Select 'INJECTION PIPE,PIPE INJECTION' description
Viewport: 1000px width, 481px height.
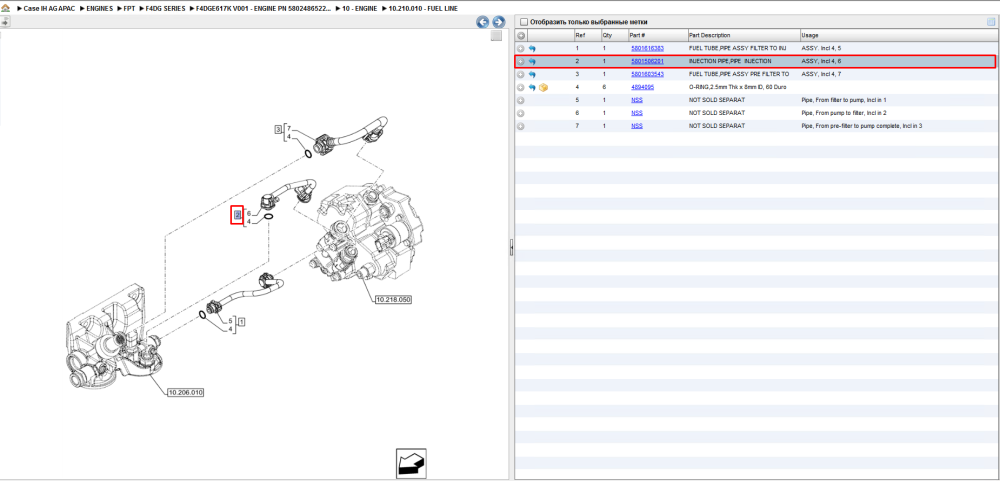[730, 61]
